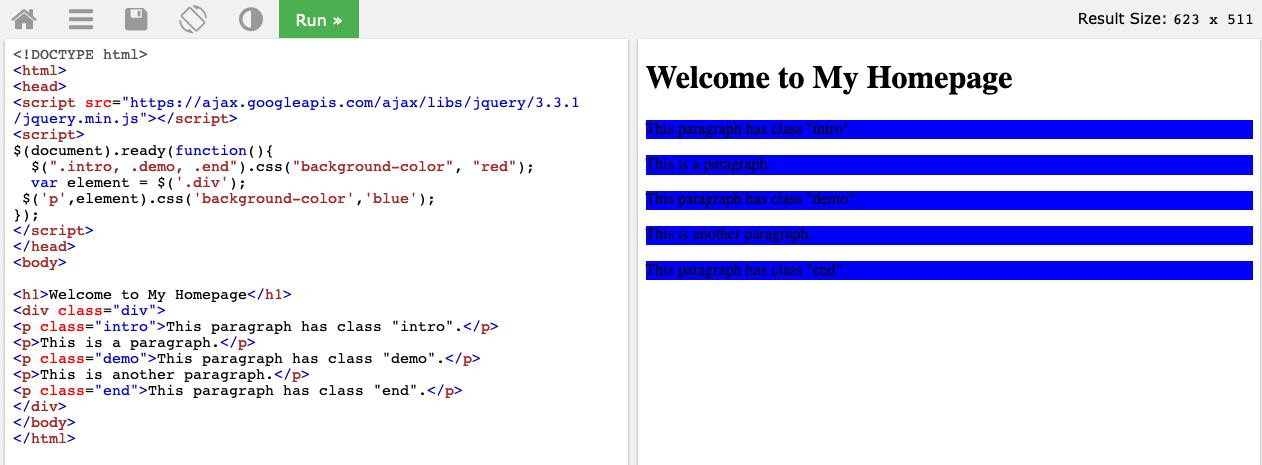Open the hamburger menu icon
The width and height of the screenshot is (1262, 465).
[x=81, y=19]
